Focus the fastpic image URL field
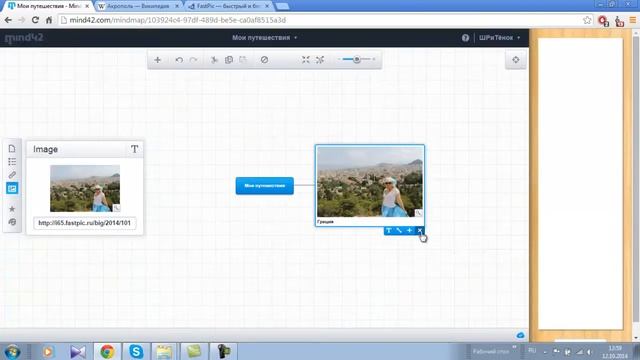This screenshot has width=640, height=360. tap(85, 223)
